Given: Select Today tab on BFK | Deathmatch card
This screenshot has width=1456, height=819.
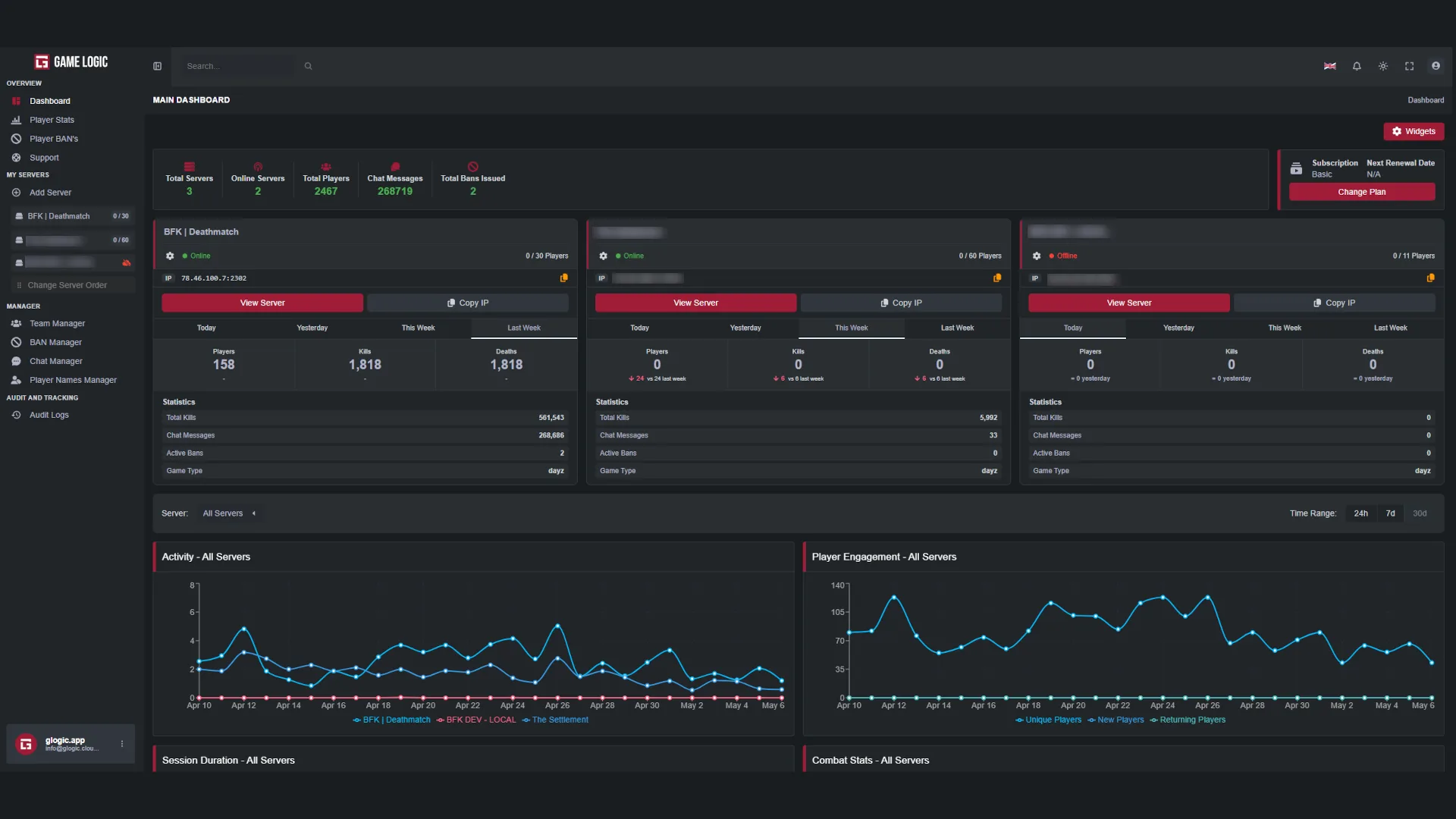Looking at the screenshot, I should [206, 328].
